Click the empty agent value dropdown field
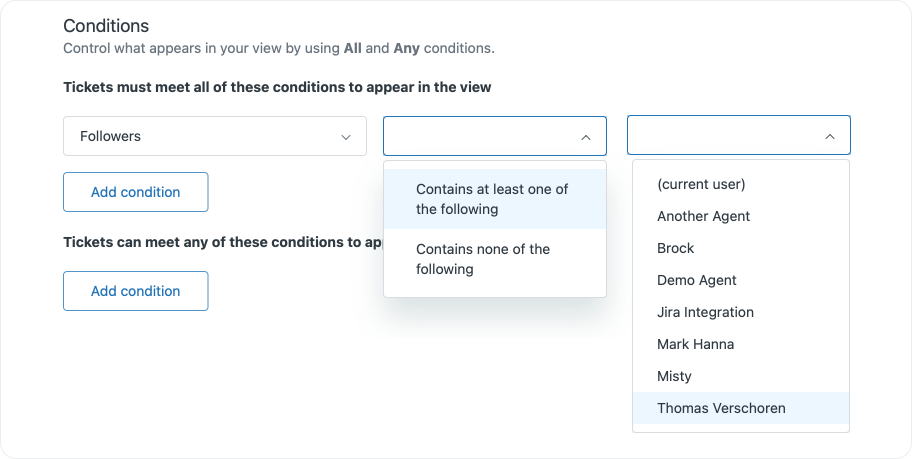The height and width of the screenshot is (459, 912). [724, 136]
